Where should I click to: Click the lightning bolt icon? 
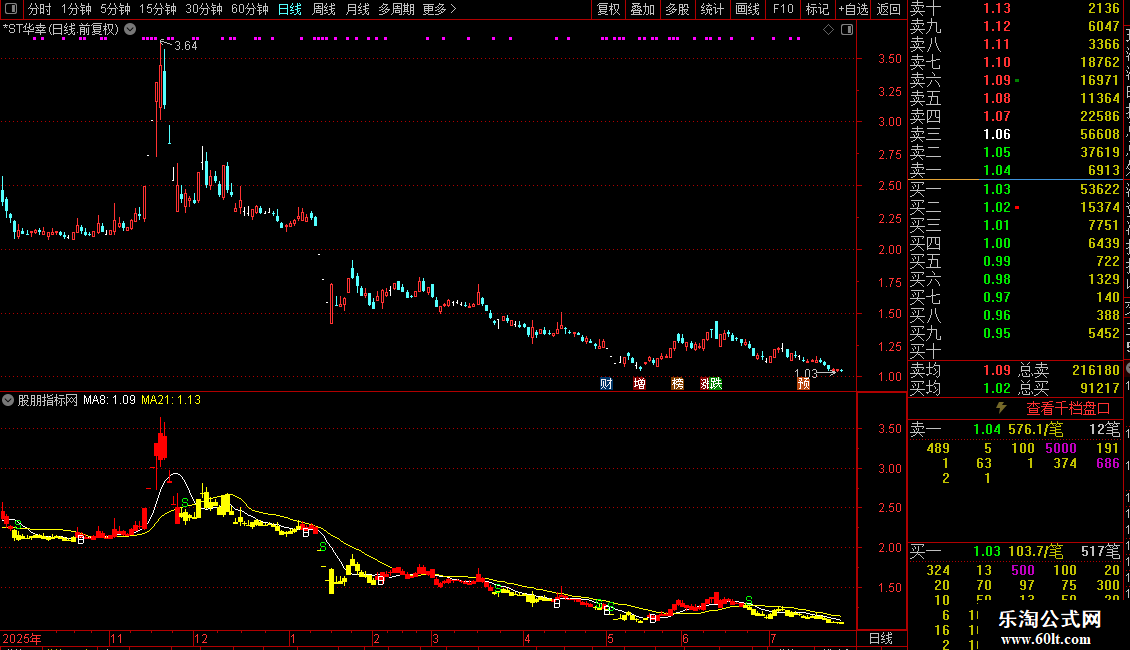pyautogui.click(x=1001, y=408)
